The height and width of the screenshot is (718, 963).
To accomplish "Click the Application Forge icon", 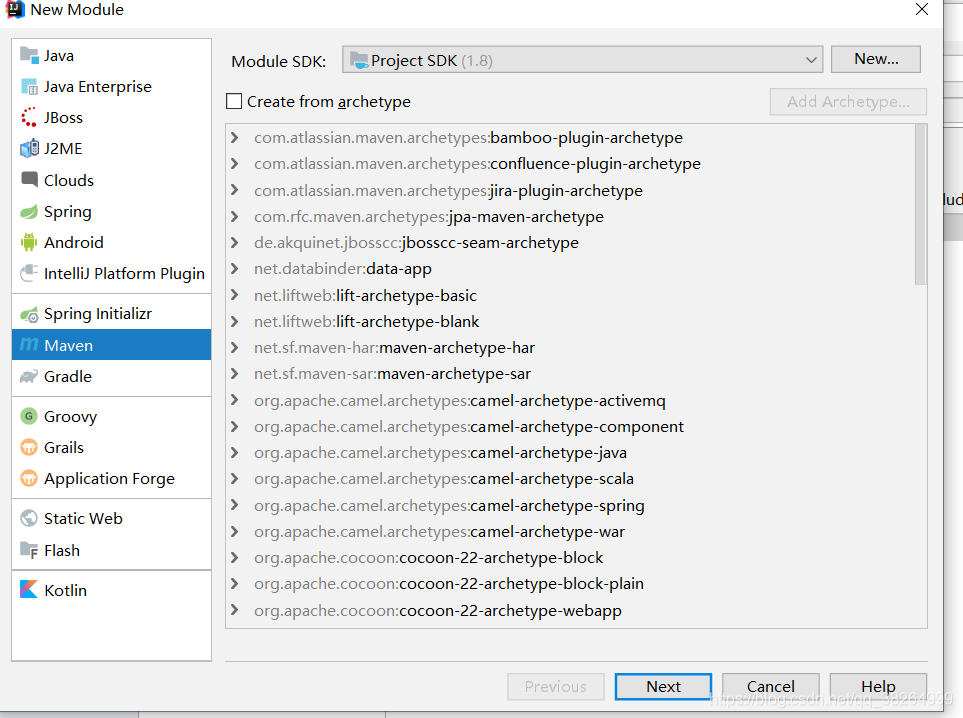I will [29, 478].
